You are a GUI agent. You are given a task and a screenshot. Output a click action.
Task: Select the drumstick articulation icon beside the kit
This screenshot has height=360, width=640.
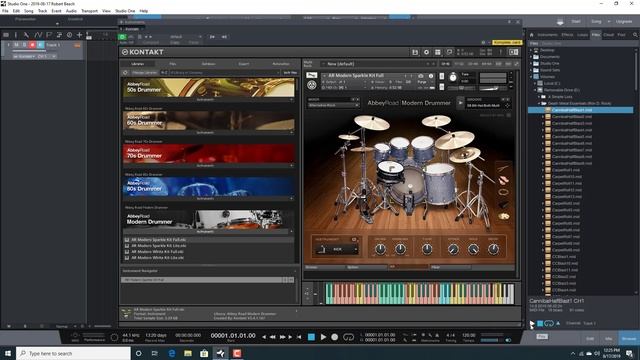tap(503, 168)
